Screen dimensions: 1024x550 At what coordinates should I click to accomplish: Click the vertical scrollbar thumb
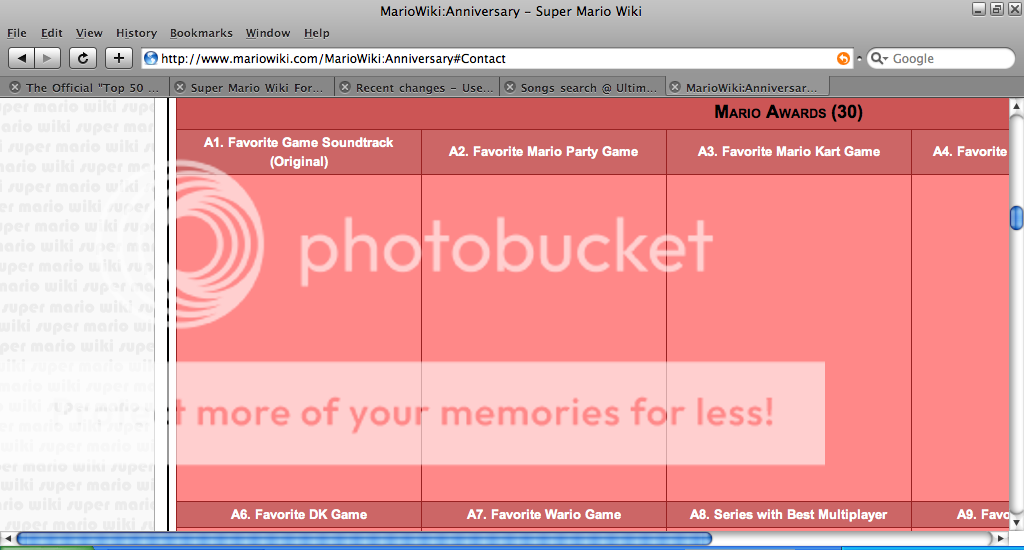[x=1017, y=218]
